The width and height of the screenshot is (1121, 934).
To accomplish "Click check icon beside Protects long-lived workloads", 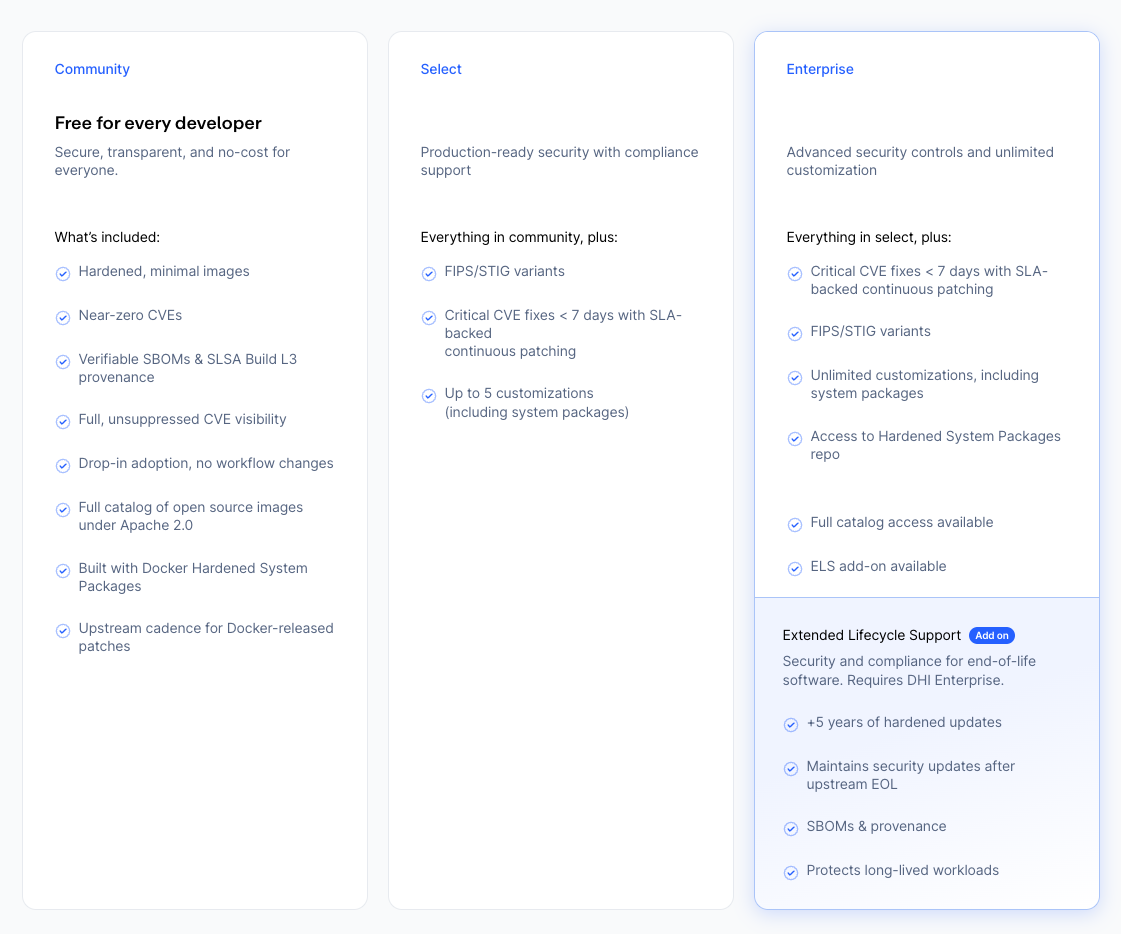I will [x=791, y=873].
